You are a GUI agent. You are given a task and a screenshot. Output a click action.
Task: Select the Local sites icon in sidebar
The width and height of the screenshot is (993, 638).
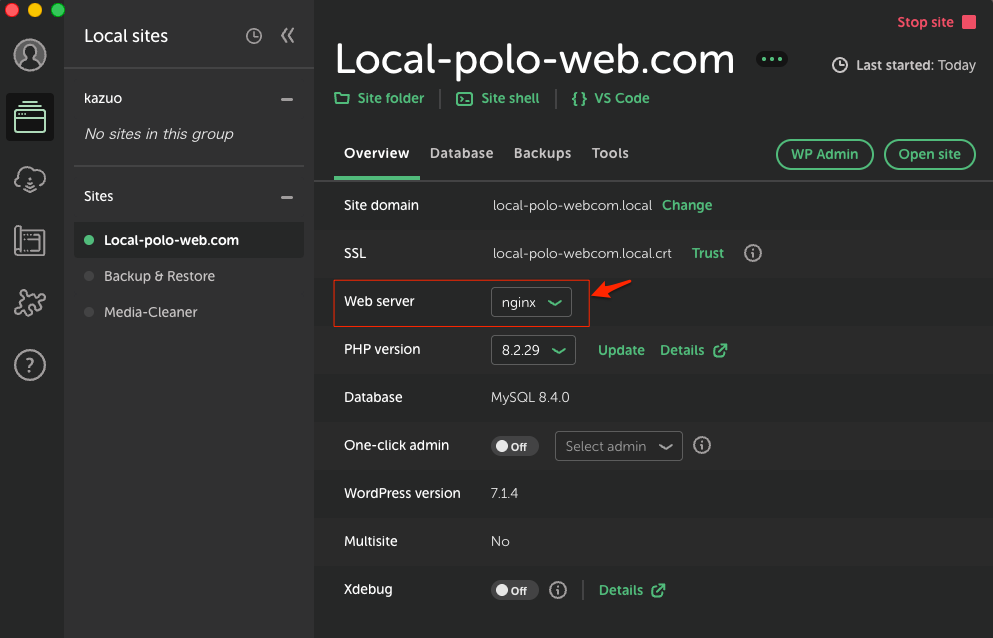pyautogui.click(x=30, y=117)
